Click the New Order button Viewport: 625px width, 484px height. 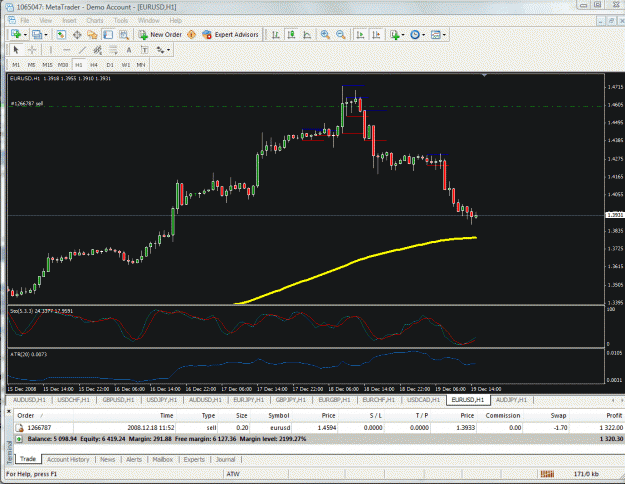[160, 35]
